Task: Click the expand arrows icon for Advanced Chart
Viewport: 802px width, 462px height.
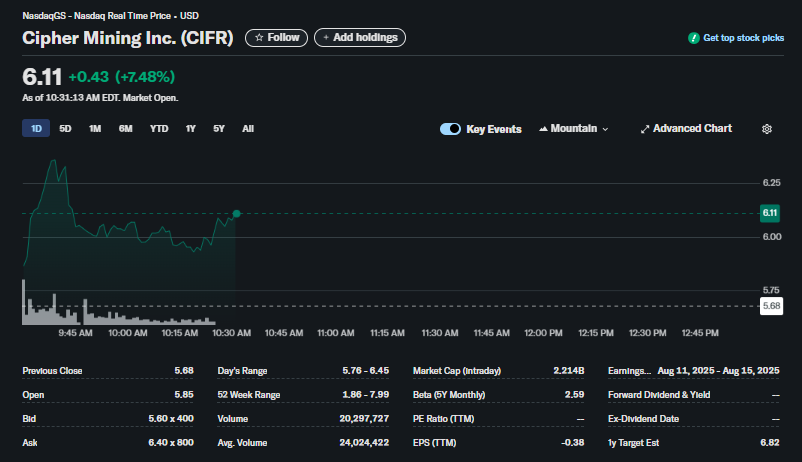Action: point(645,129)
